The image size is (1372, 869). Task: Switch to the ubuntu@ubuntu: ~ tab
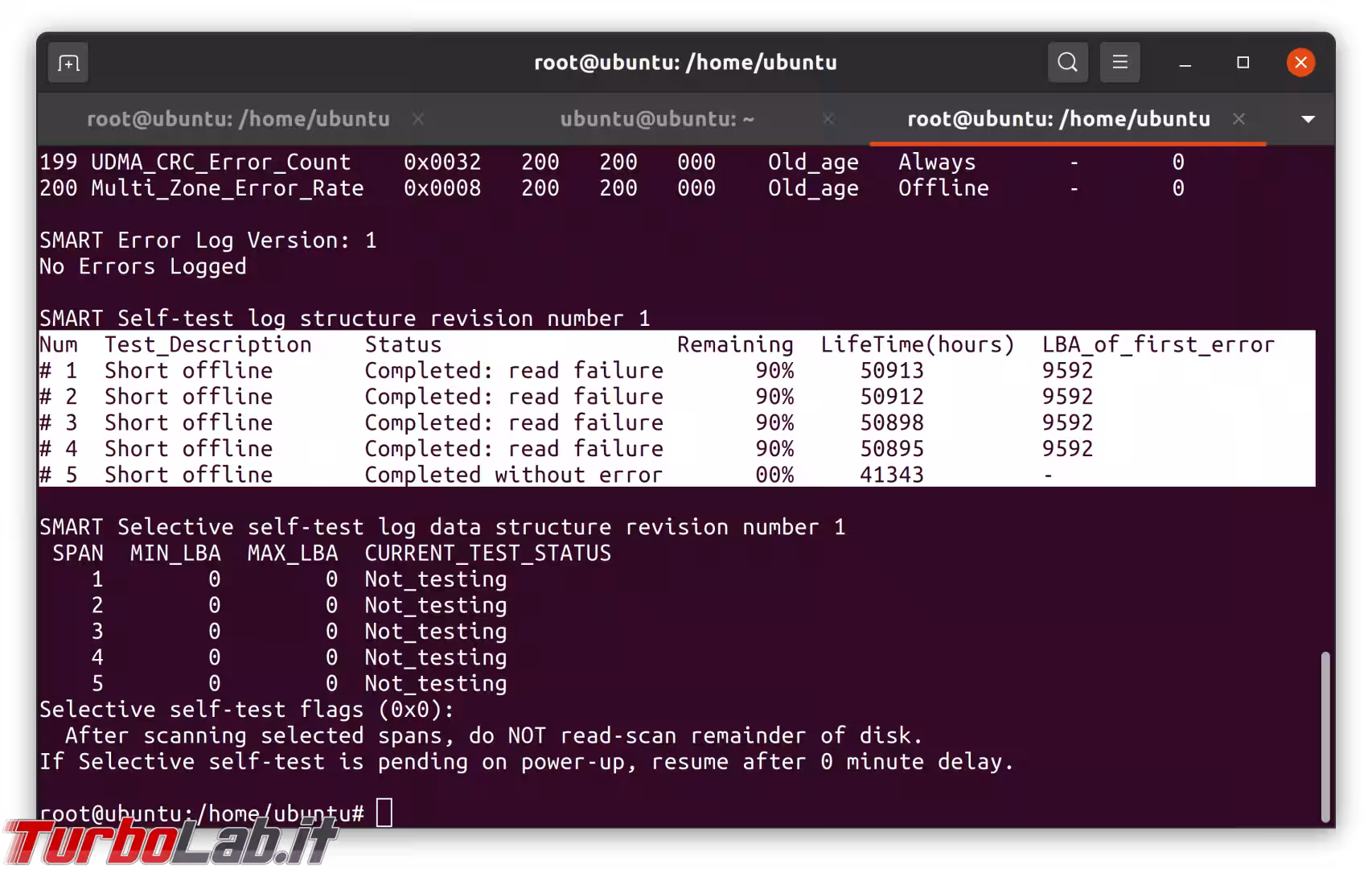click(x=657, y=119)
